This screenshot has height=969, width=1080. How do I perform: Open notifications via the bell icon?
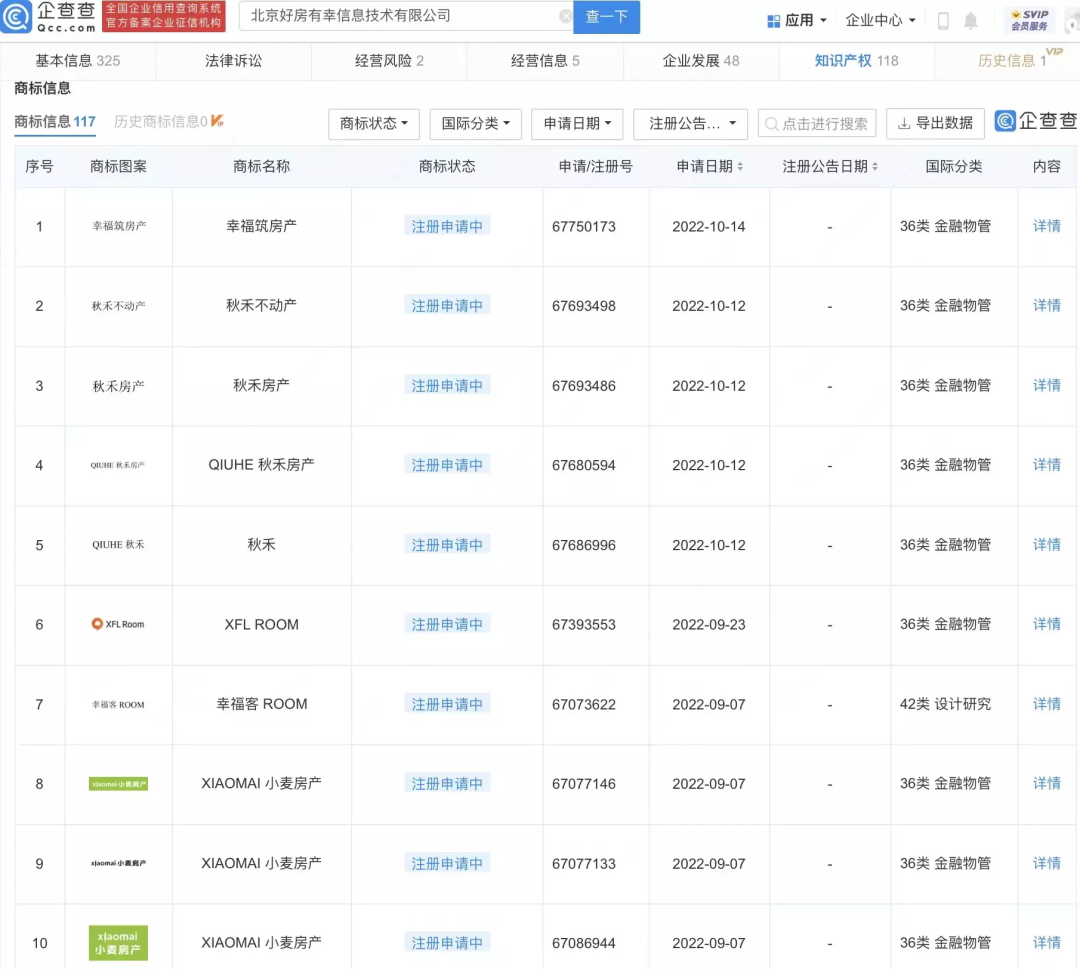[970, 20]
